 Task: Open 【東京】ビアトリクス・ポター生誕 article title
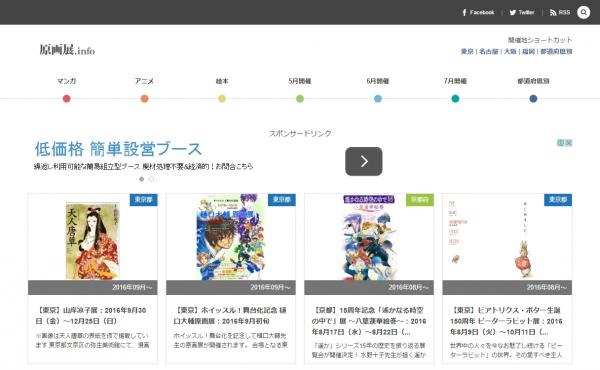pyautogui.click(x=506, y=321)
